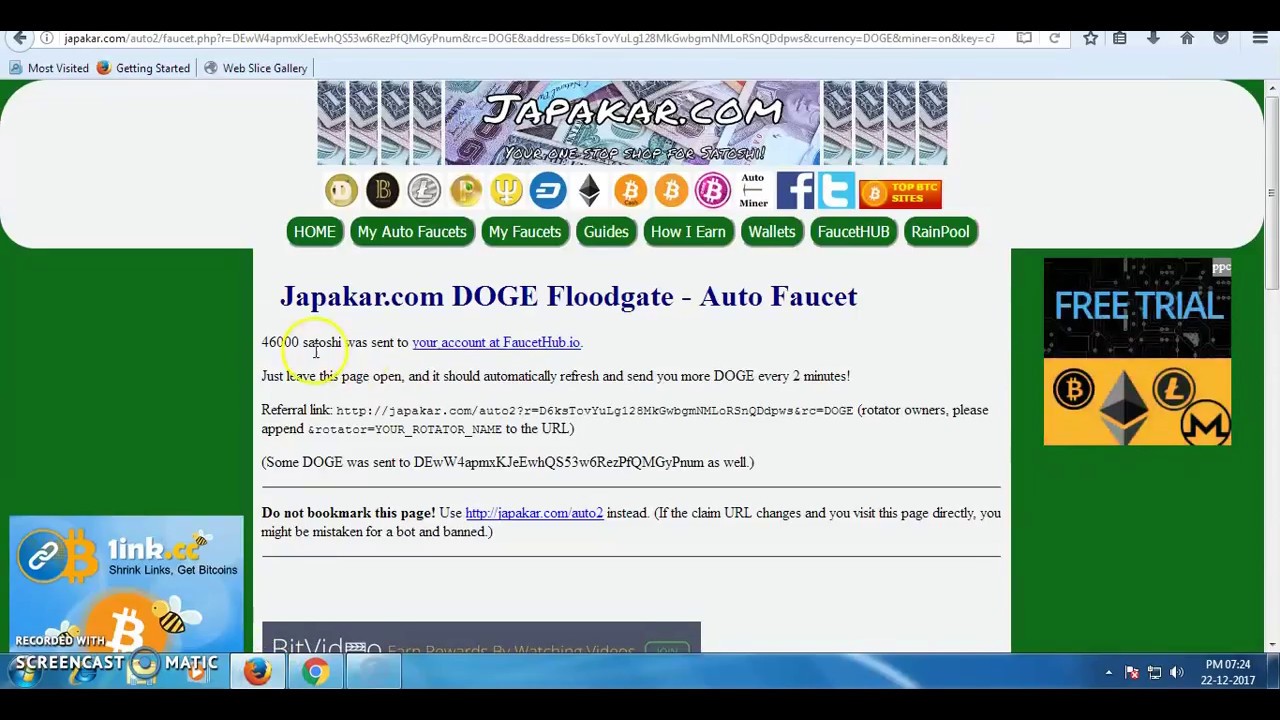The width and height of the screenshot is (1280, 720).
Task: Open the How I Earn page
Action: (x=688, y=232)
